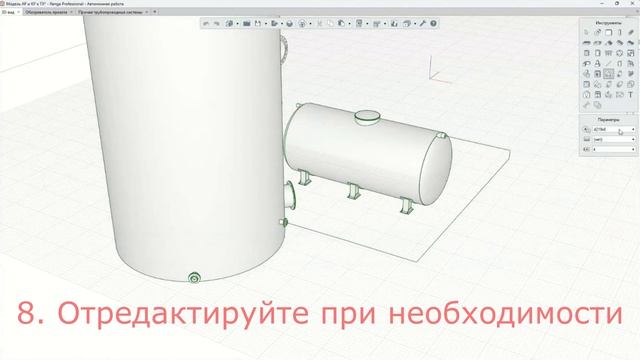This screenshot has height=360, width=640.
Task: Maximize the Renga Professional window
Action: [617, 3]
